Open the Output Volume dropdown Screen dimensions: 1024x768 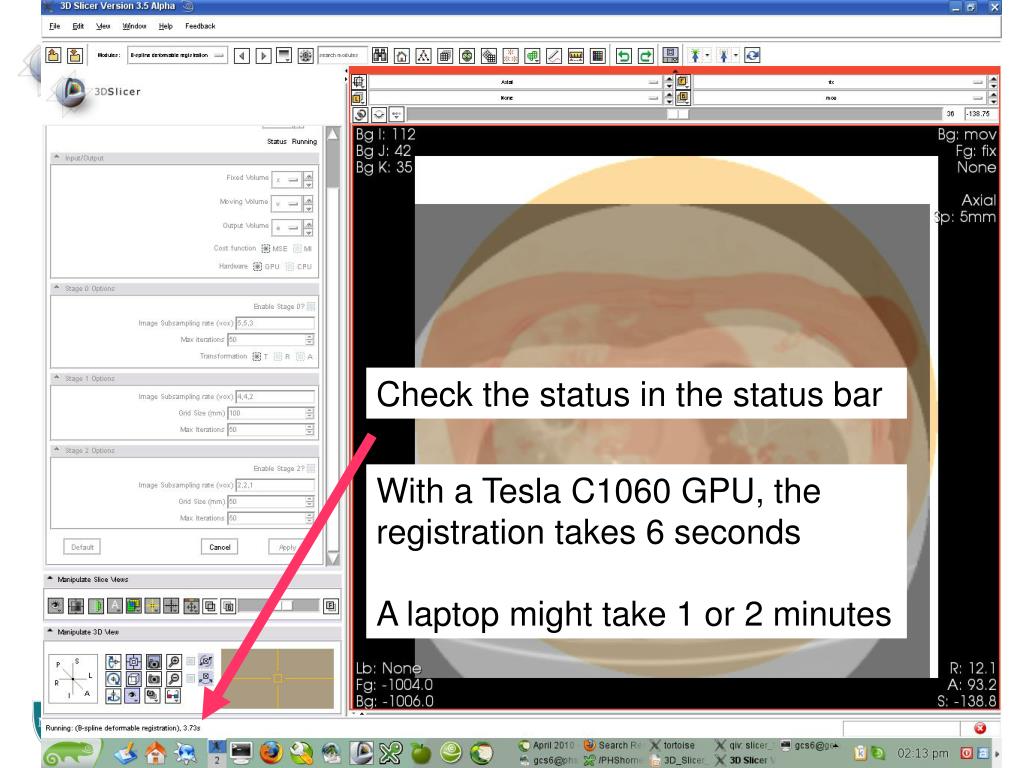tap(287, 228)
